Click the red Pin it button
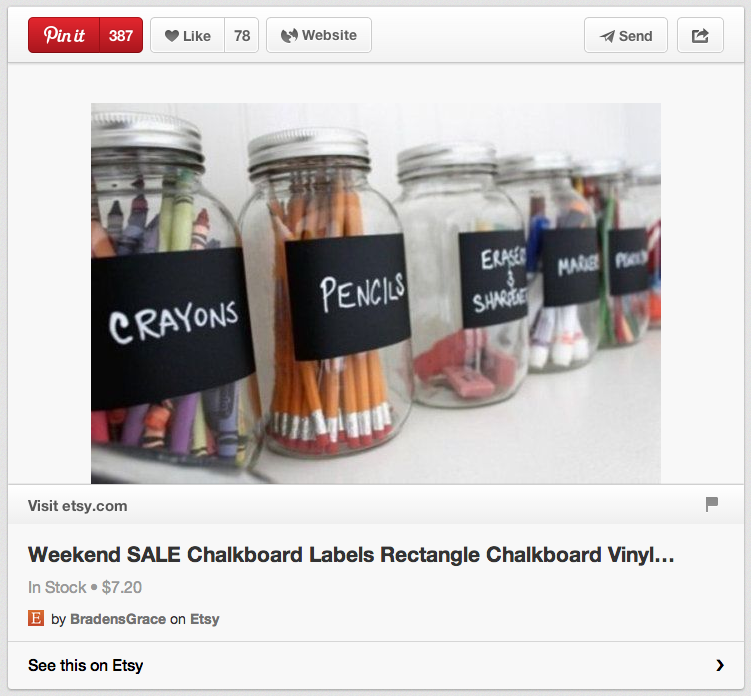Image resolution: width=751 pixels, height=696 pixels. click(x=64, y=35)
